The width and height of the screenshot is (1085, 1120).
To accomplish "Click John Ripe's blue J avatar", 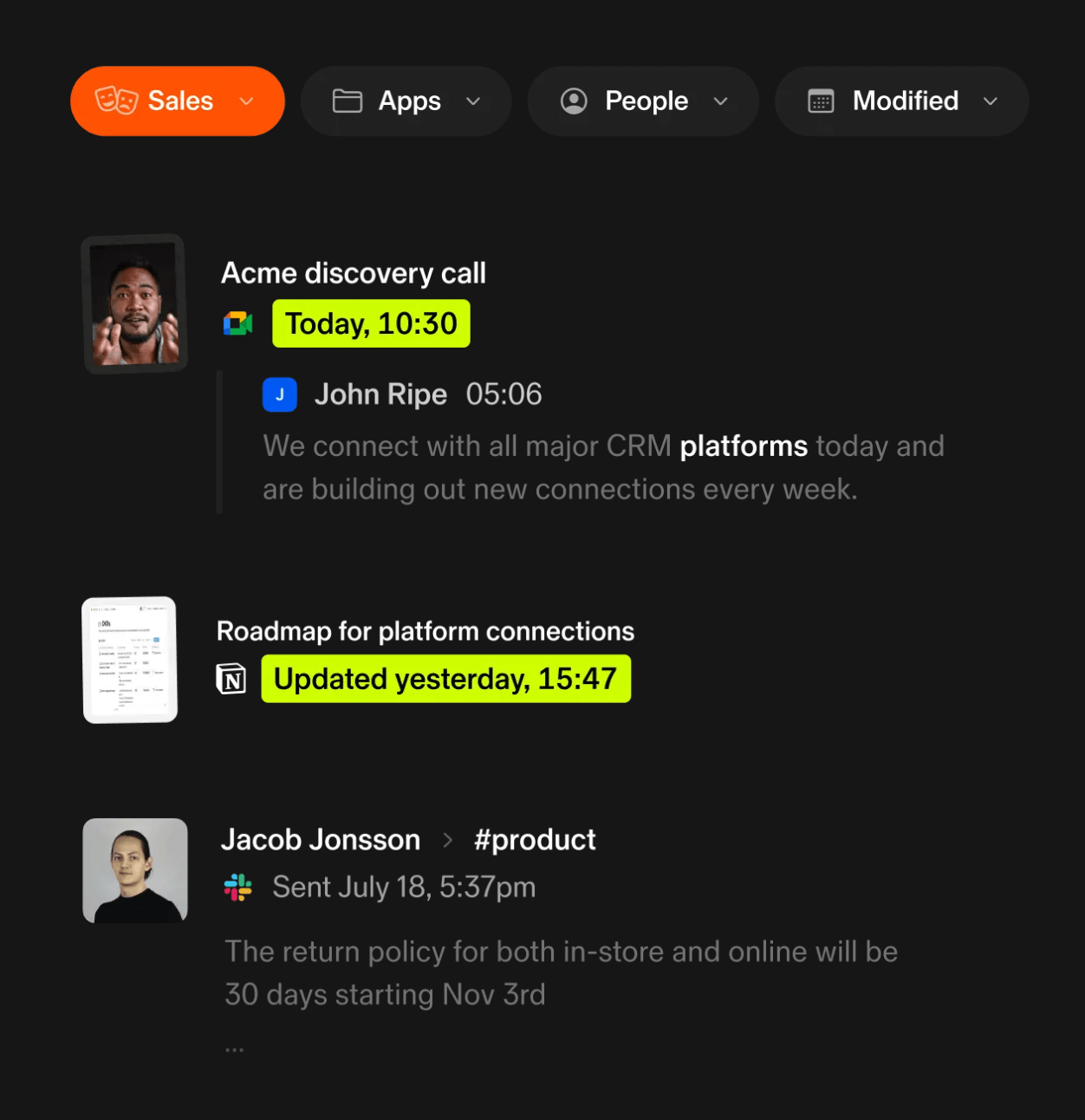I will 280,394.
